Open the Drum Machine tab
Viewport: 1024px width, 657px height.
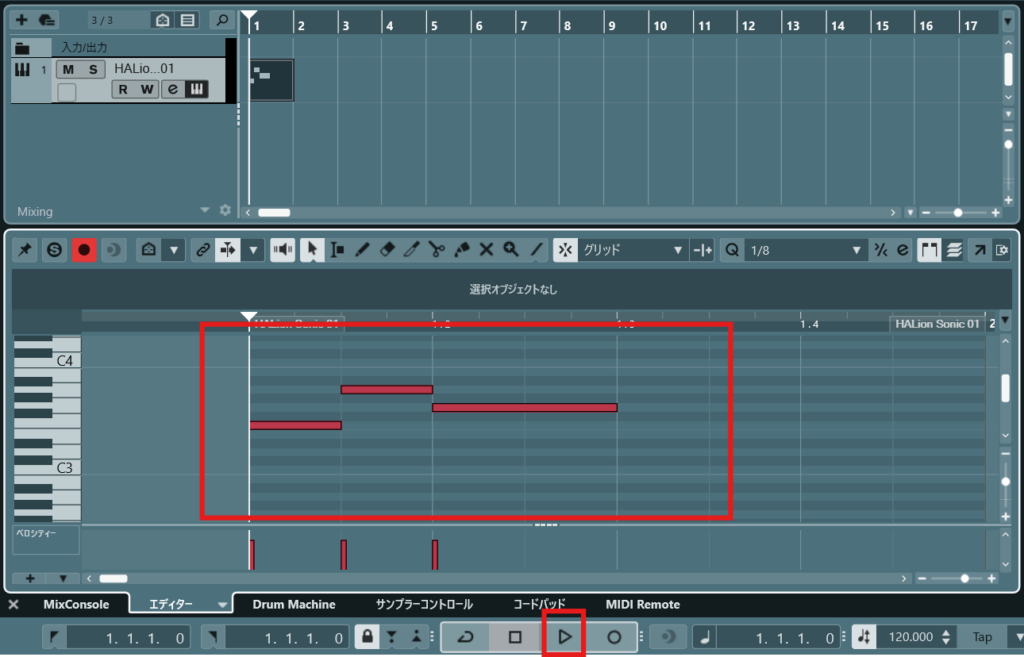click(293, 605)
